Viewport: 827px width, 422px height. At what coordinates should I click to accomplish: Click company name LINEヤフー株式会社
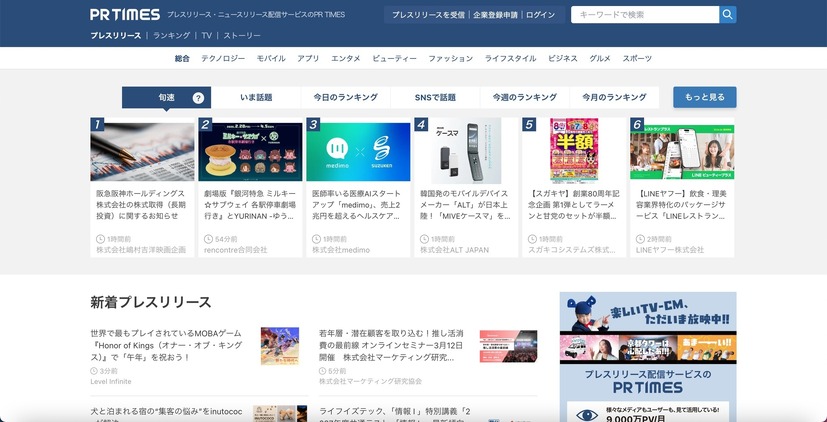coord(670,250)
